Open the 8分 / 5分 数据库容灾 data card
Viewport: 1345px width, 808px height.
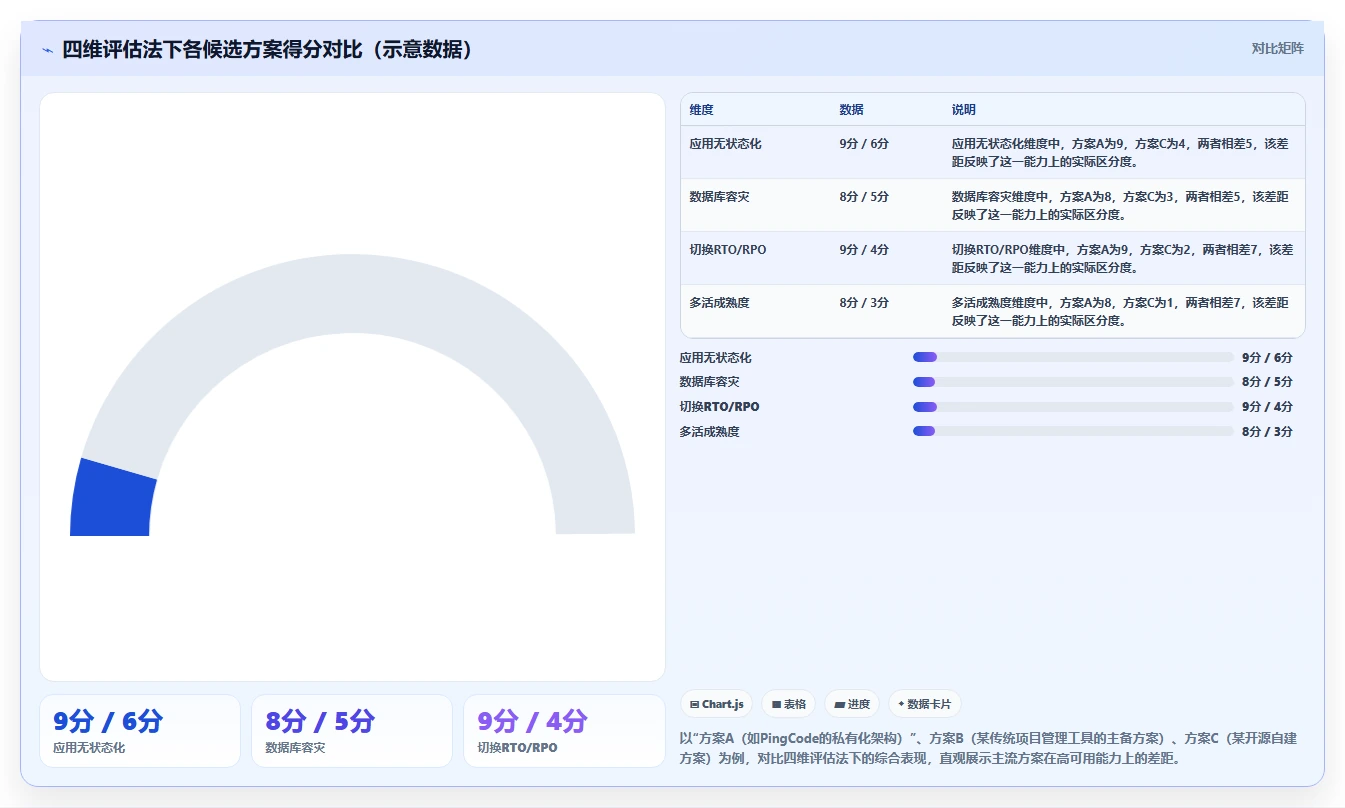[x=352, y=731]
